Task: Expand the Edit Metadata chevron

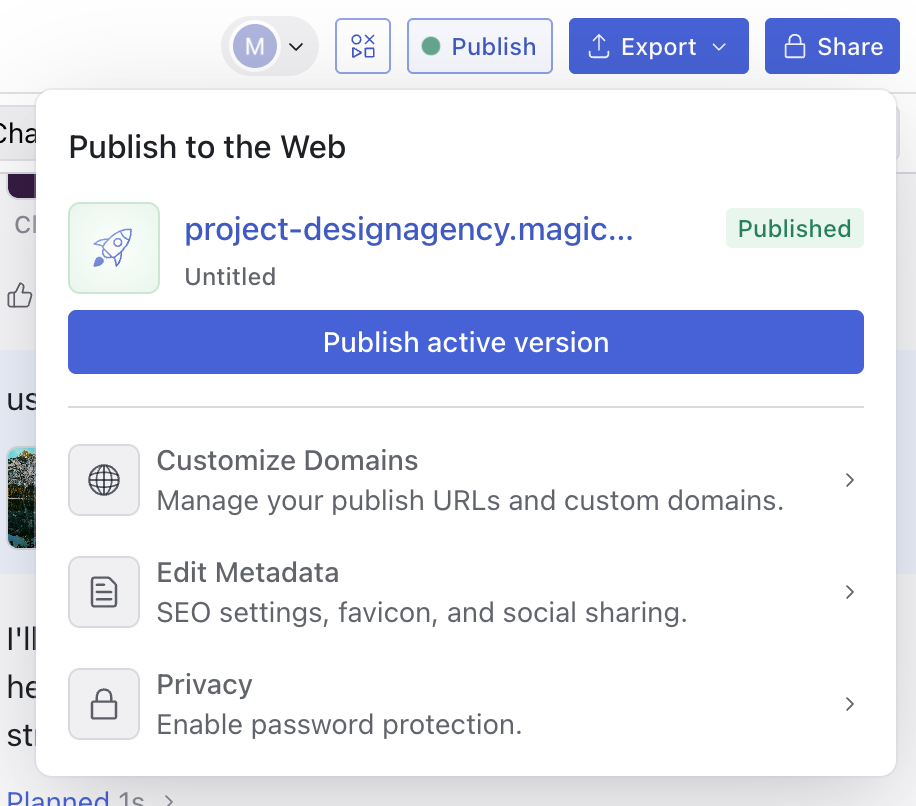Action: click(x=850, y=592)
